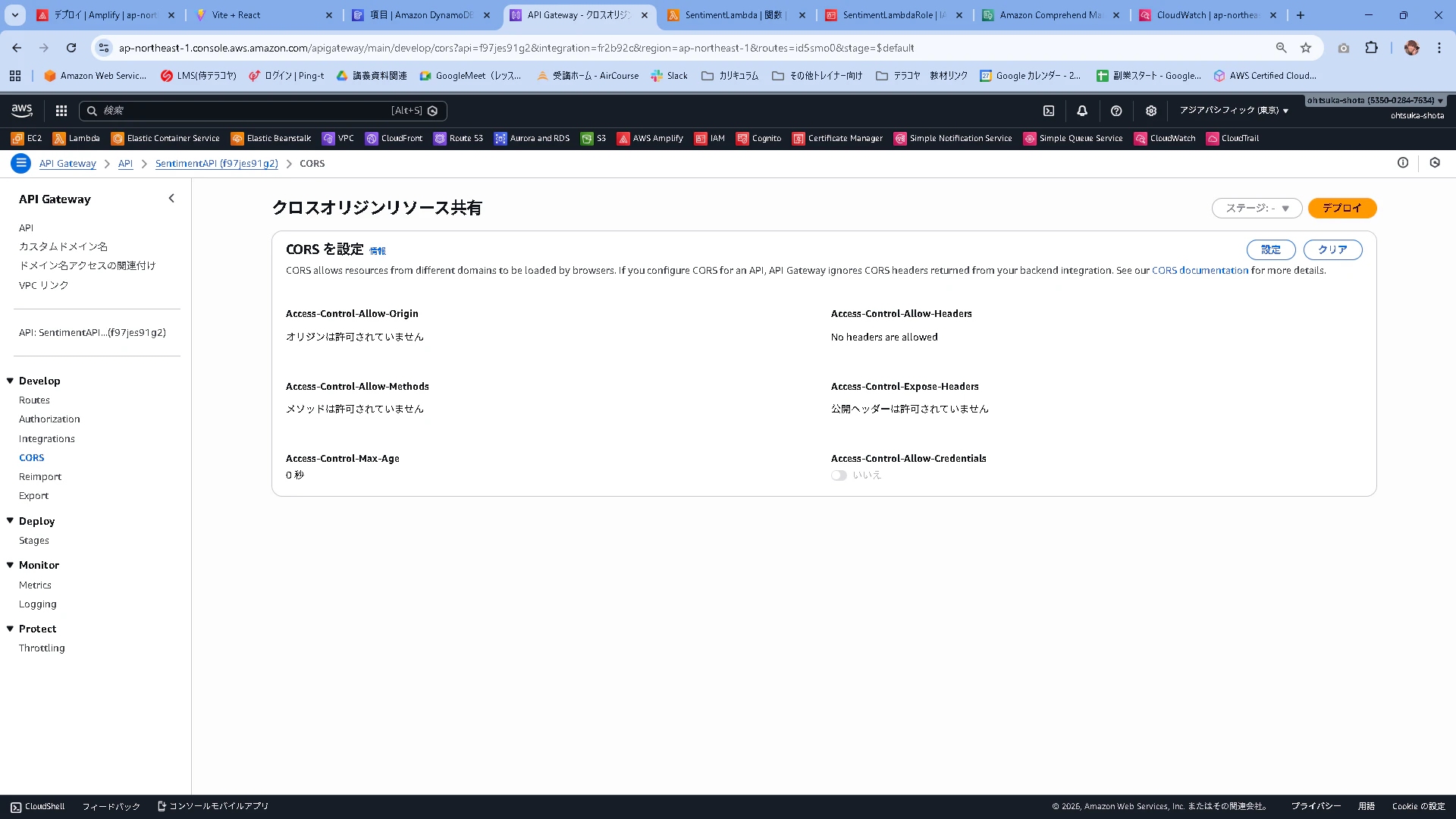This screenshot has height=819, width=1456.
Task: Open CloudShell icon in top navigation bar
Action: [1049, 111]
